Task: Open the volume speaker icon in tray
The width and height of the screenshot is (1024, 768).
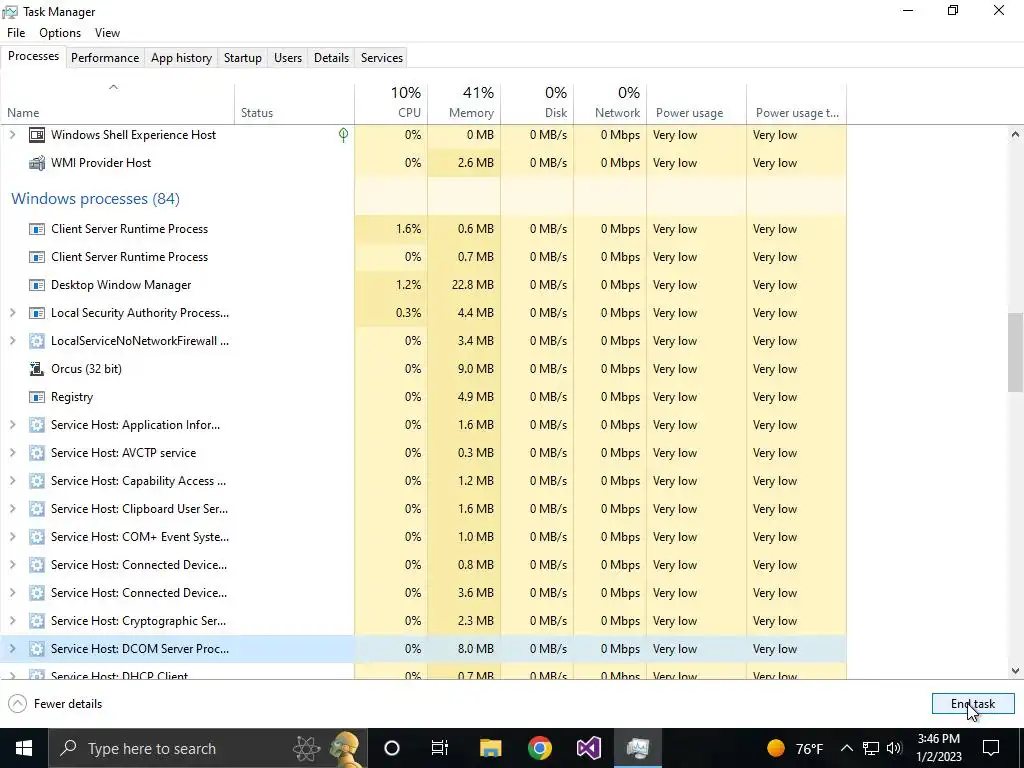Action: [x=894, y=748]
